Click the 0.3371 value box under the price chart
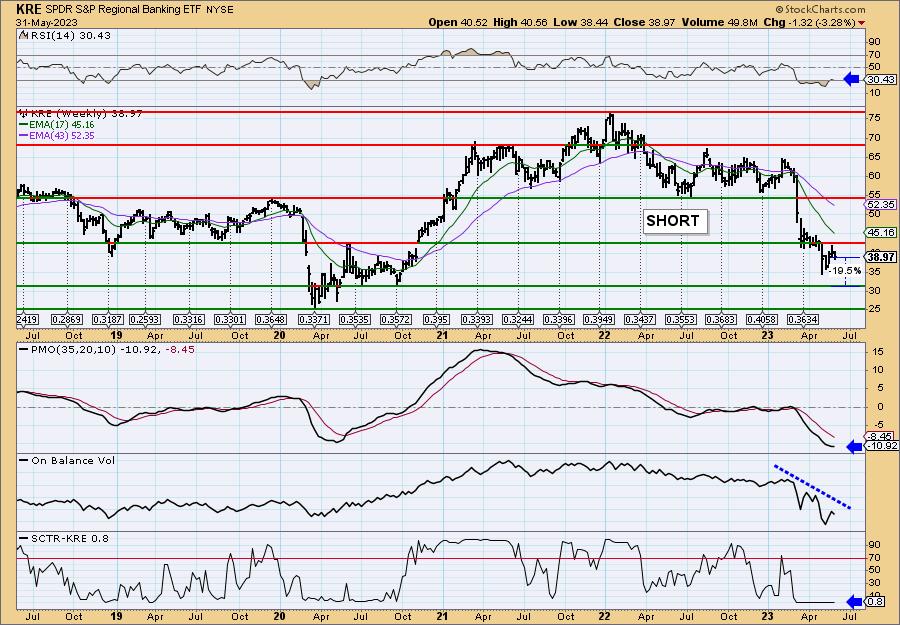Viewport: 900px width, 625px height. (x=314, y=319)
